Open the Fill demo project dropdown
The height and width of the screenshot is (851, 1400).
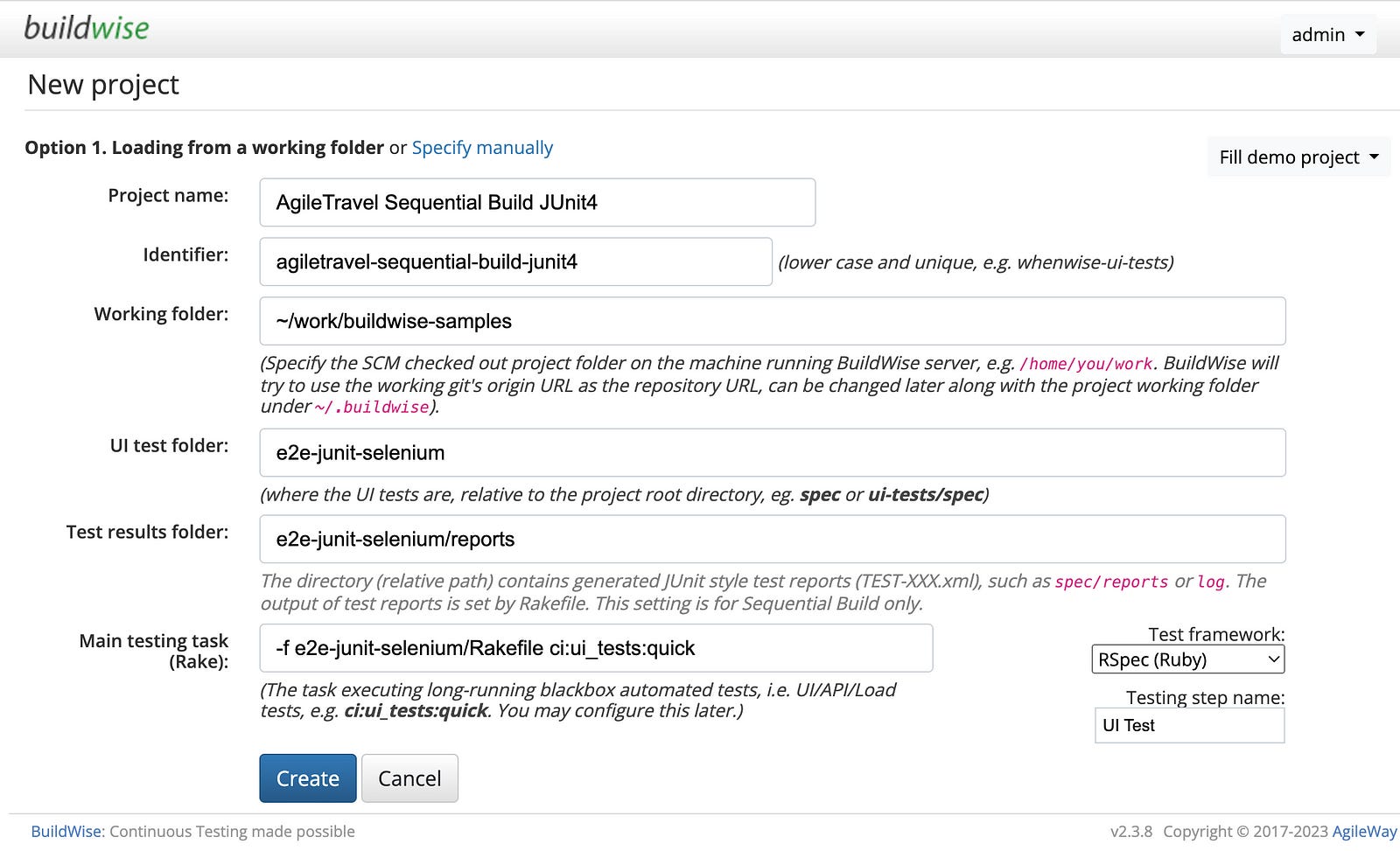tap(1298, 157)
